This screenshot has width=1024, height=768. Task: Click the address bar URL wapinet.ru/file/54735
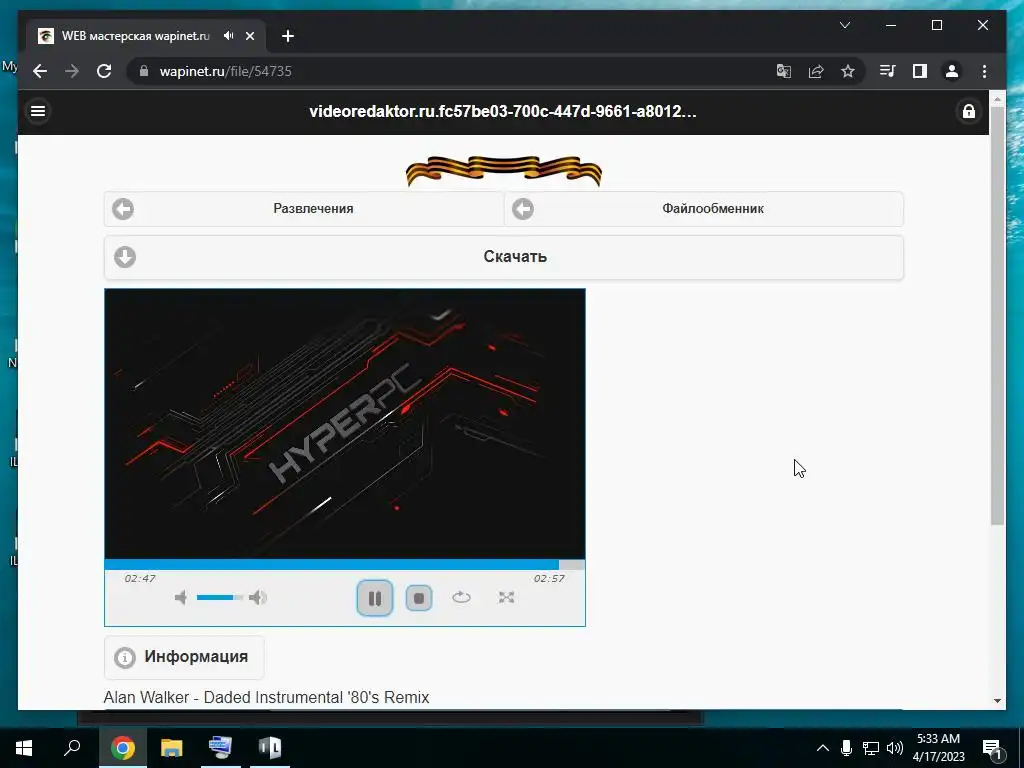pyautogui.click(x=225, y=71)
